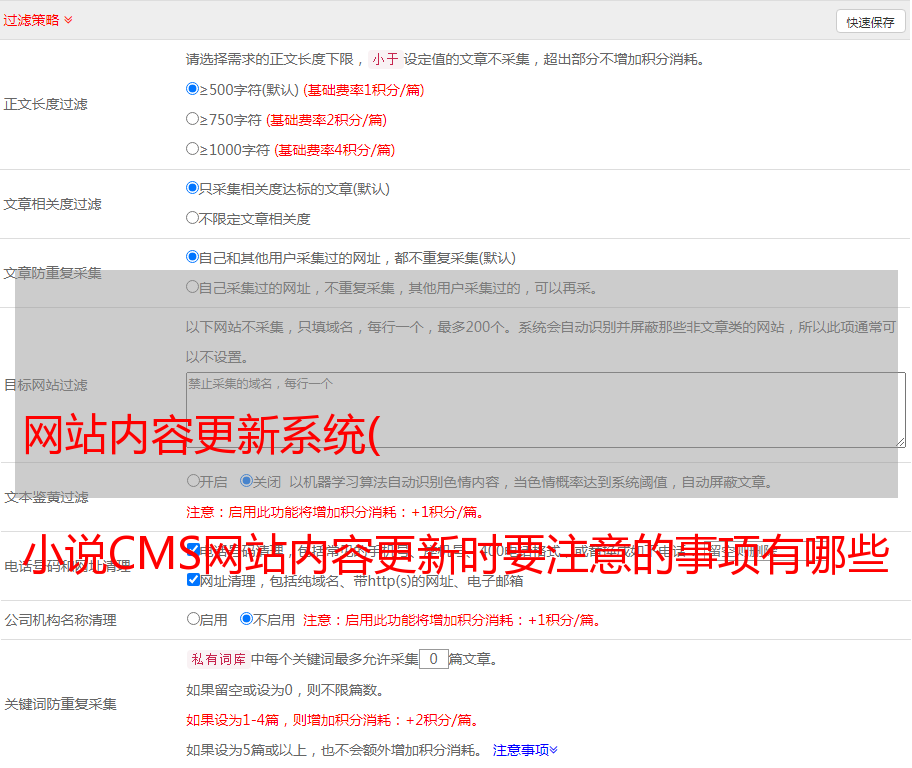912x768 pixels.
Task: Click the 目标网站过滤 label
Action: [x=45, y=385]
